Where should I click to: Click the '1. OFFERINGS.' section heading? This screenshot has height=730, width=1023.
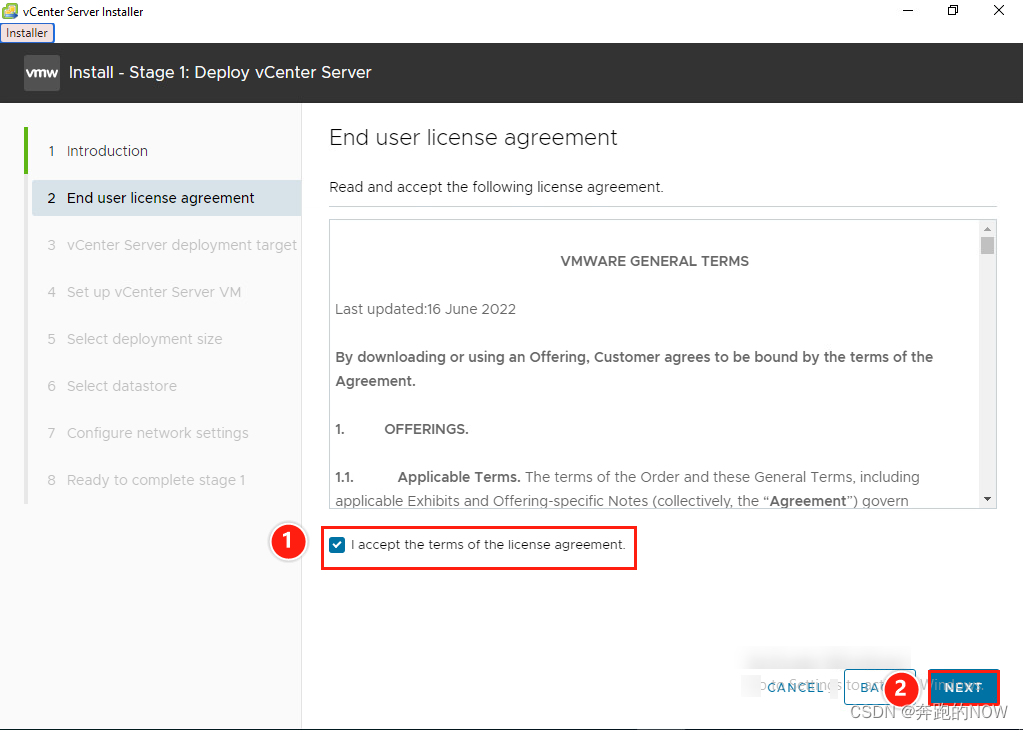point(402,429)
